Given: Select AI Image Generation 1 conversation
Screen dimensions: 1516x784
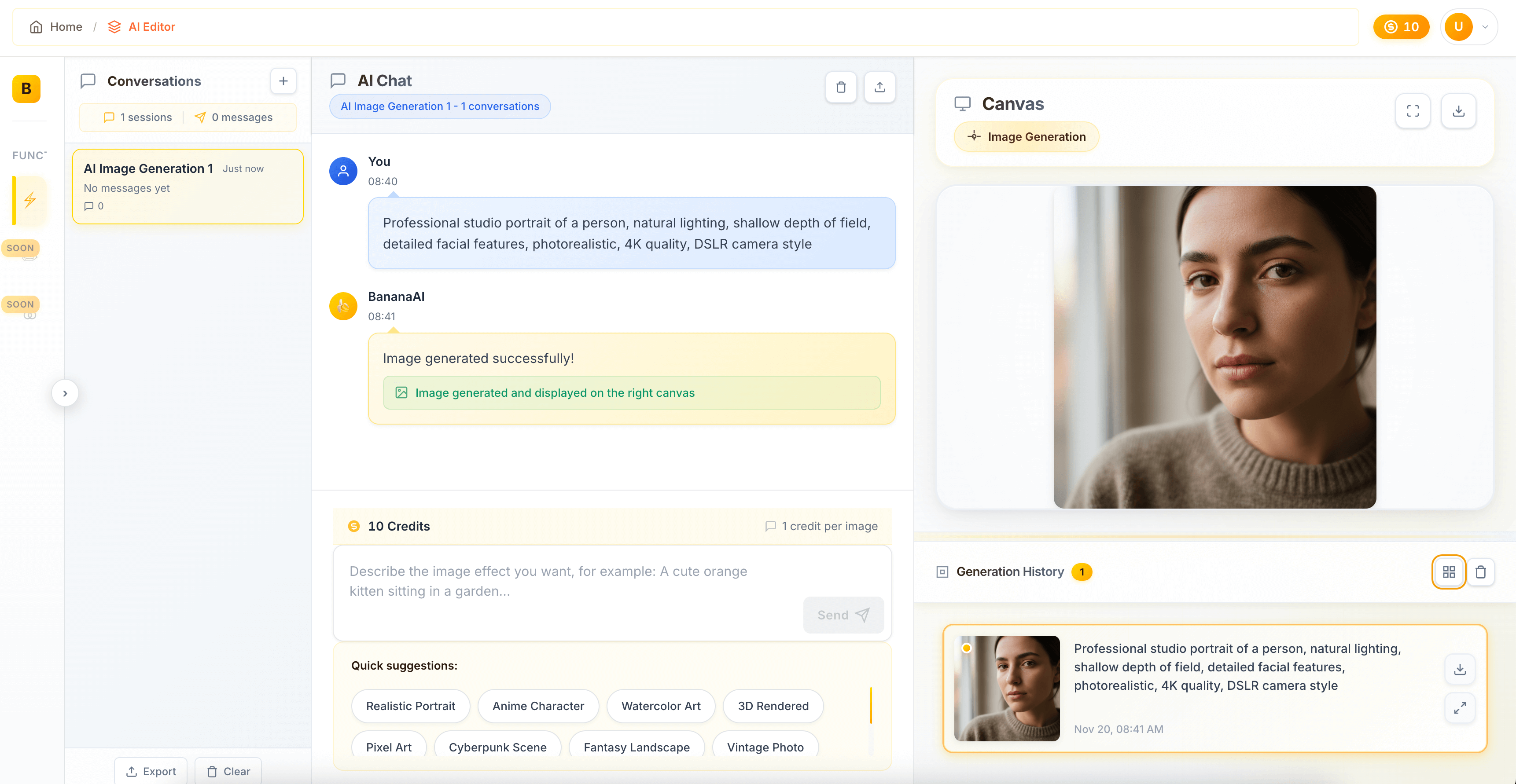Looking at the screenshot, I should pos(187,186).
